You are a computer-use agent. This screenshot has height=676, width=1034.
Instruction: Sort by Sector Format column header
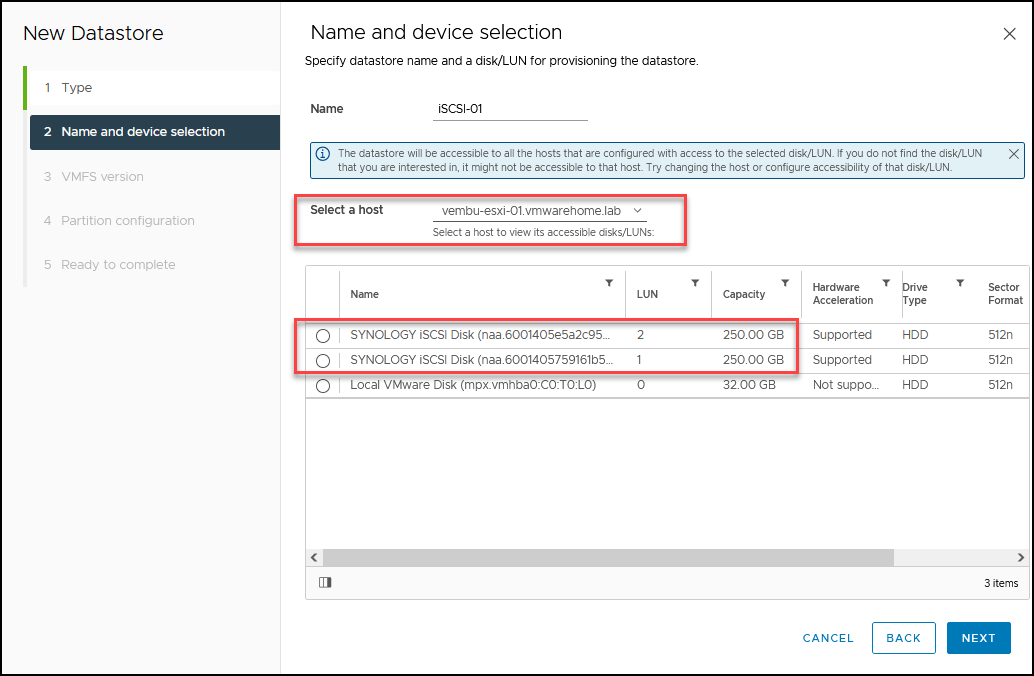pyautogui.click(x=1005, y=293)
